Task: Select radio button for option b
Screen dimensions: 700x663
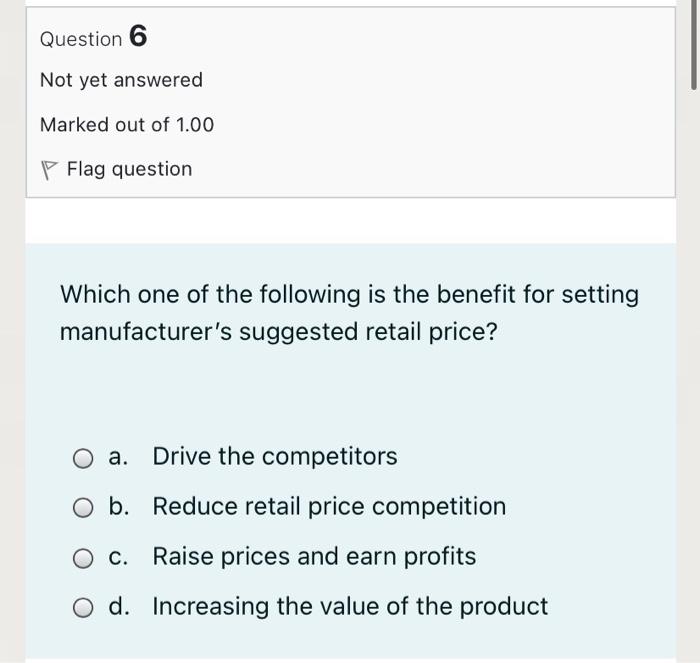Action: point(83,508)
